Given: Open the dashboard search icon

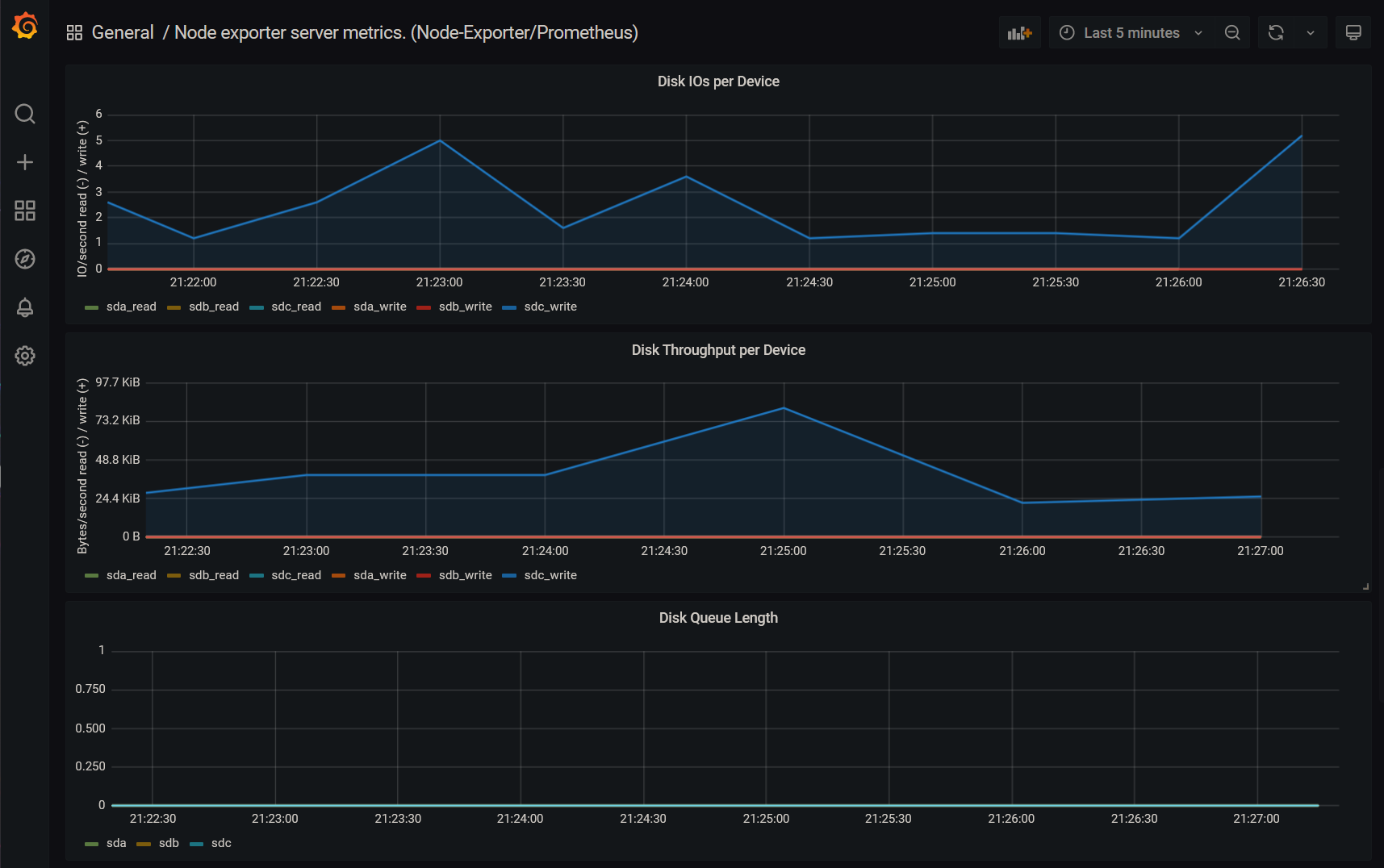Looking at the screenshot, I should (25, 114).
